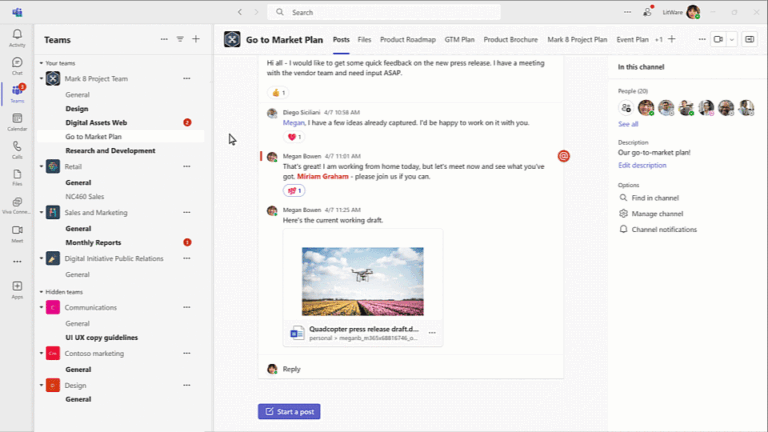Toggle the channel info pane

click(749, 39)
